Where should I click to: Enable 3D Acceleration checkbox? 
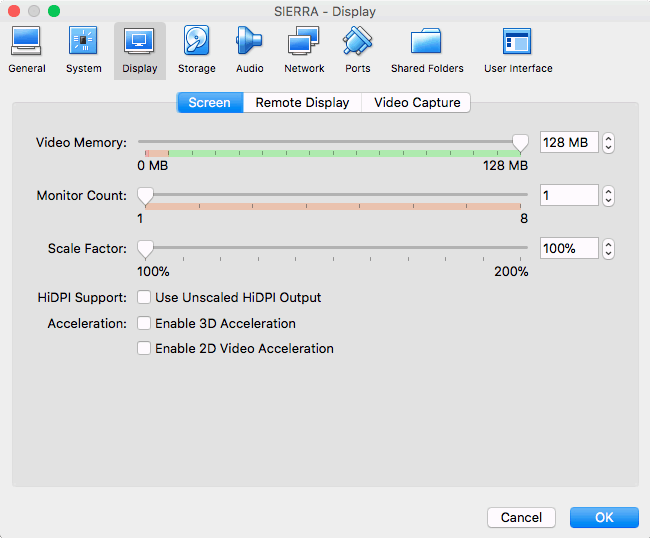pos(144,323)
